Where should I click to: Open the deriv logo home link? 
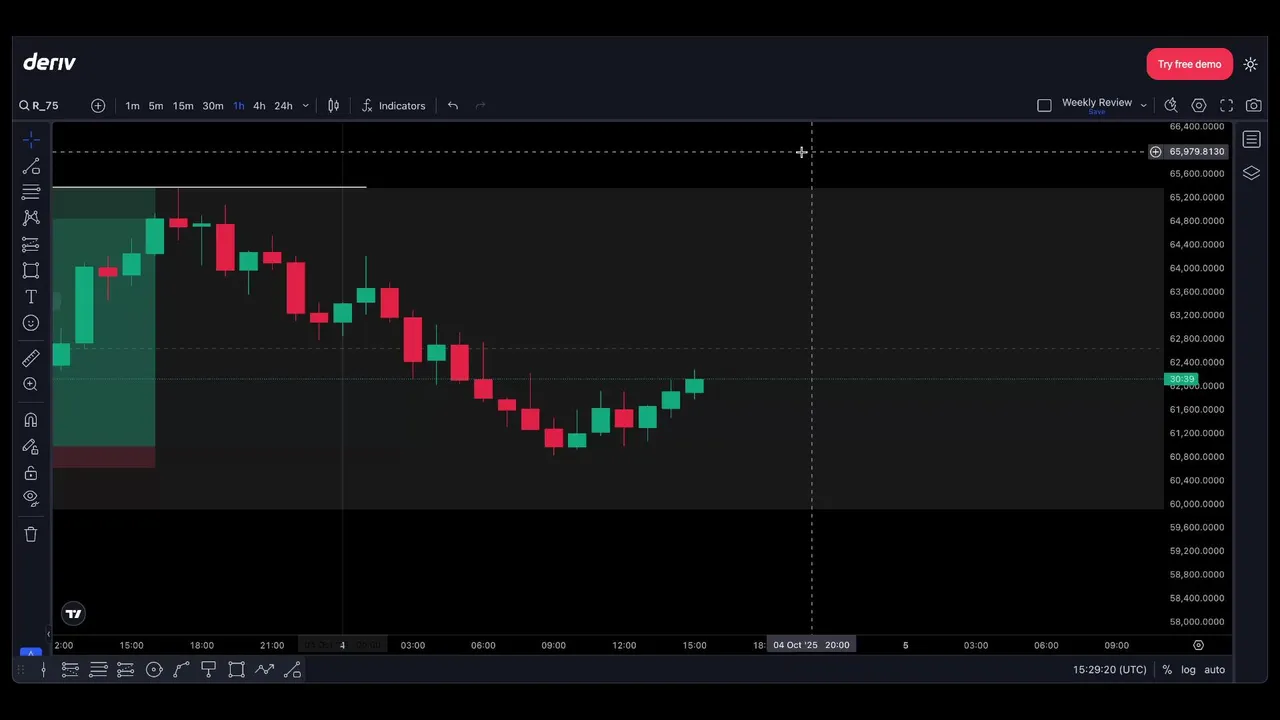pyautogui.click(x=49, y=62)
